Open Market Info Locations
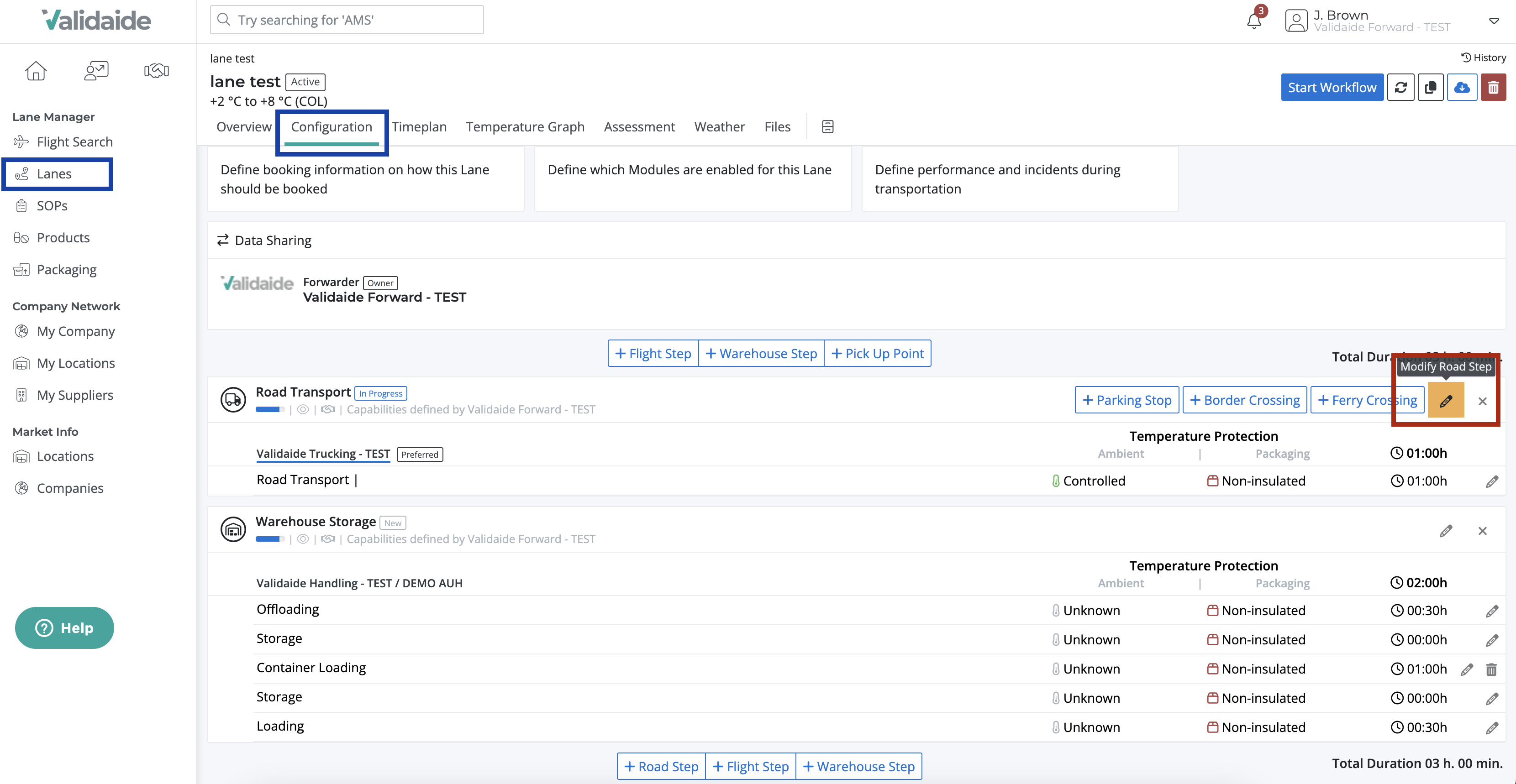The image size is (1516, 784). [53, 456]
